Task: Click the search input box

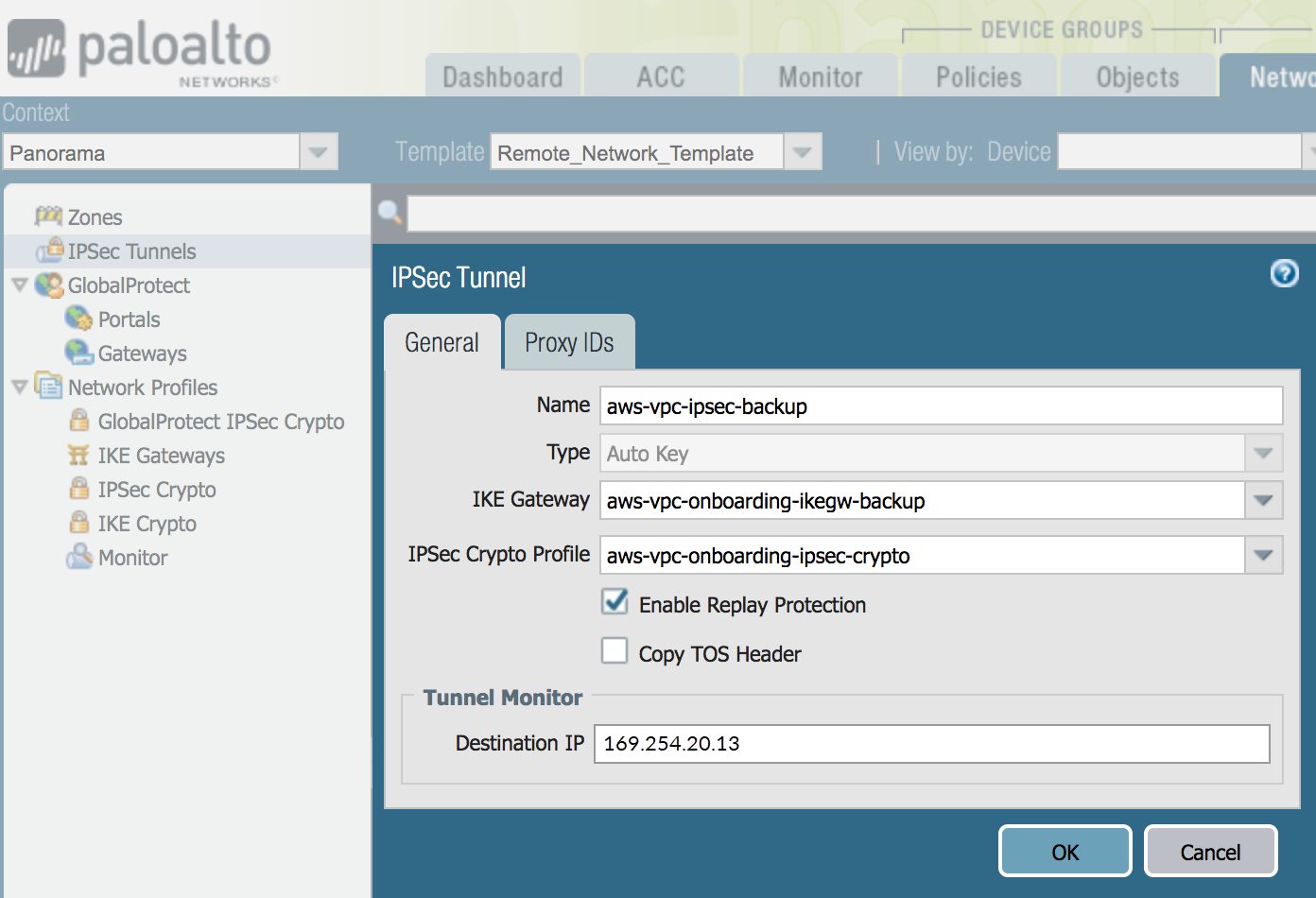Action: point(861,214)
